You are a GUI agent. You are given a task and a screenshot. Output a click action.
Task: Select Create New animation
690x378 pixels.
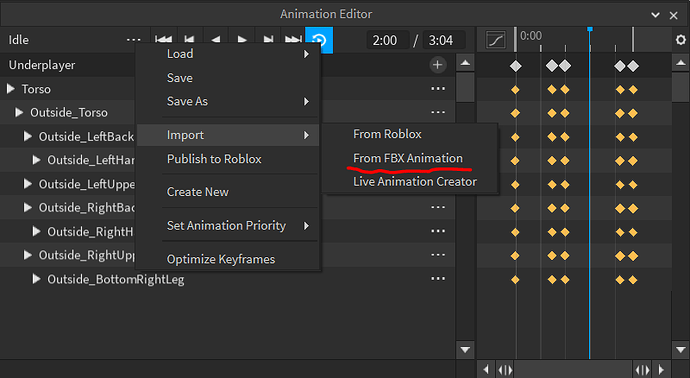(228, 192)
